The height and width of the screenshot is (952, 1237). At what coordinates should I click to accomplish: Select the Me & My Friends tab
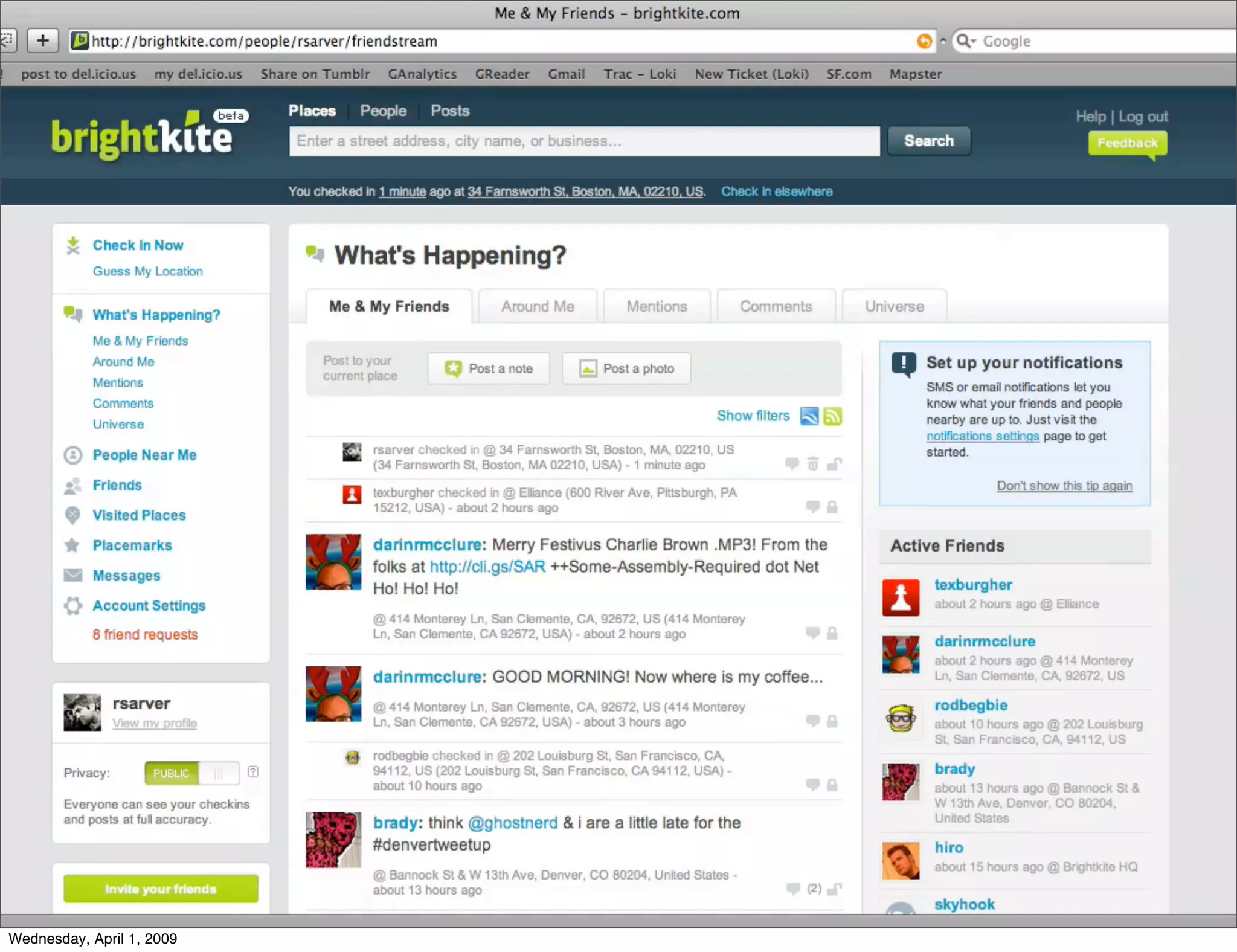coord(389,306)
